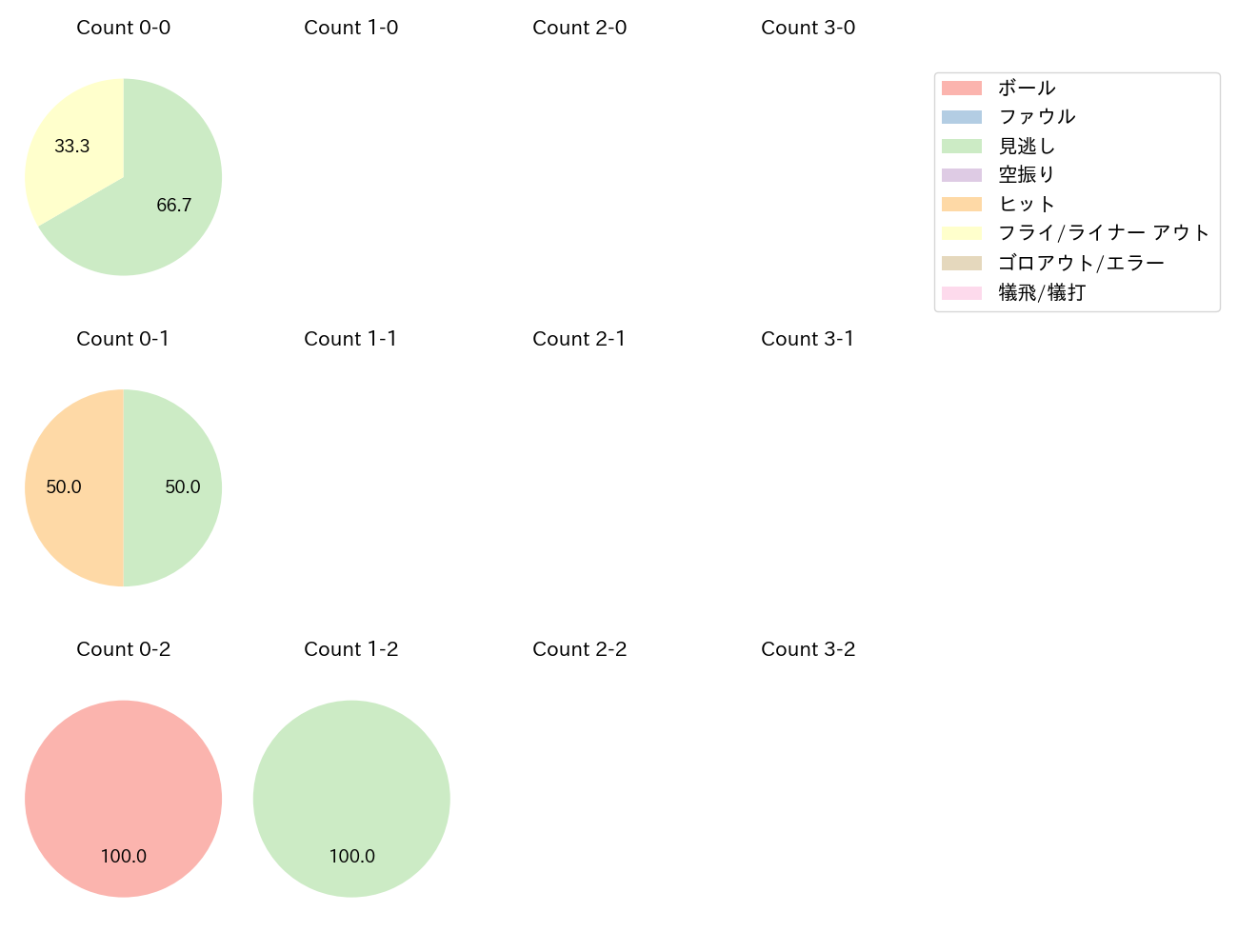Click the Count 3-0 title
The height and width of the screenshot is (952, 1238).
pos(808,28)
